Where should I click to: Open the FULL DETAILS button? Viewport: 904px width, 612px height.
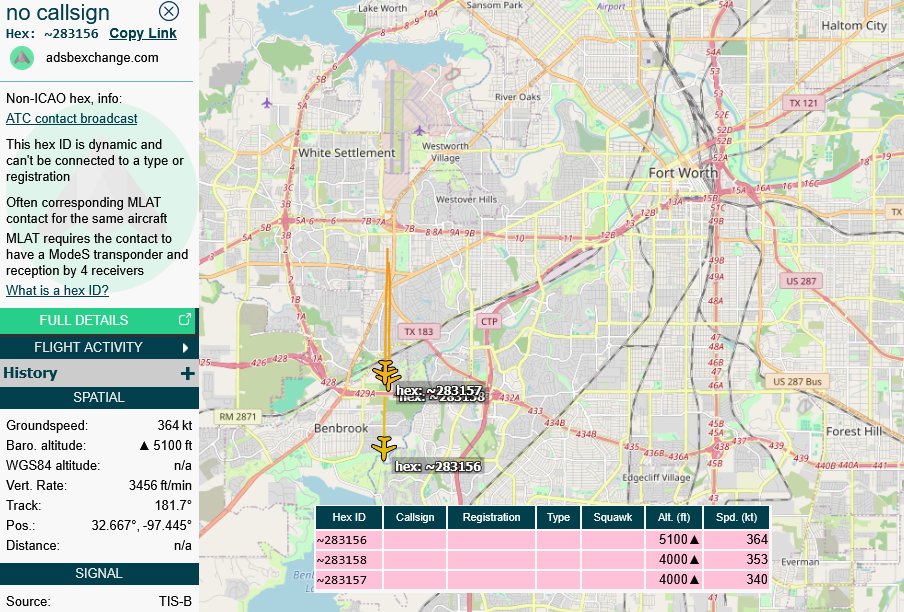[98, 320]
